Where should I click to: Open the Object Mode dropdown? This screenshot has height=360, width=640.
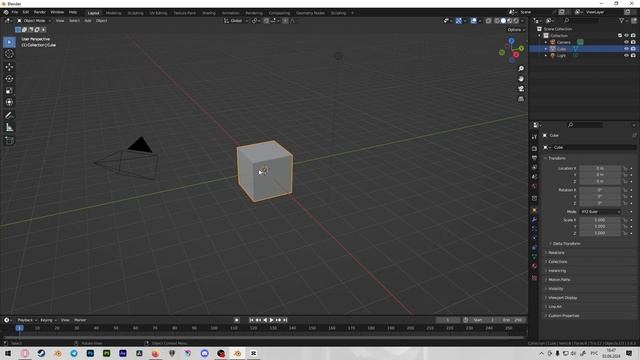34,21
